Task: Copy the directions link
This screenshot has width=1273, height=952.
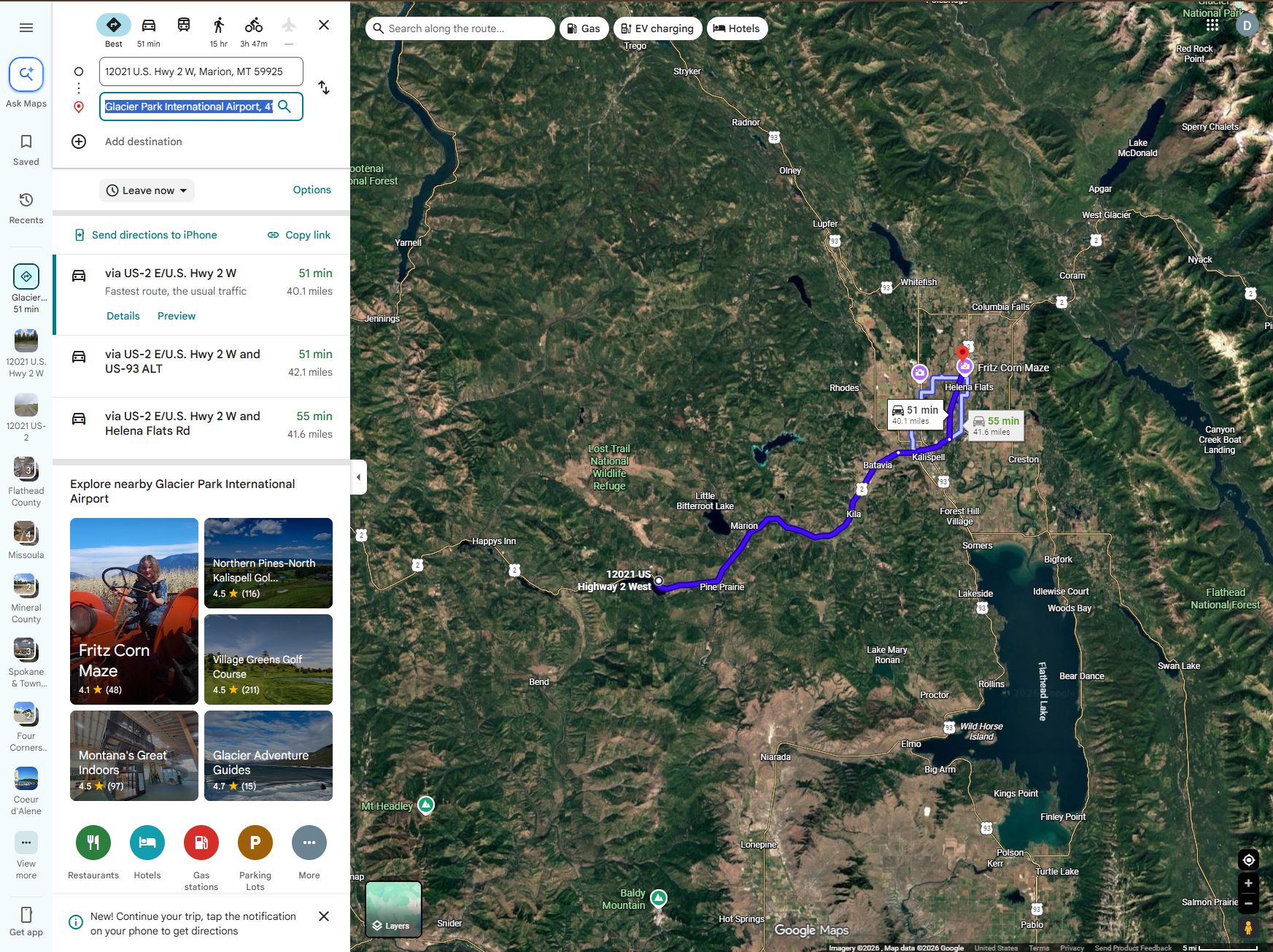Action: tap(299, 235)
